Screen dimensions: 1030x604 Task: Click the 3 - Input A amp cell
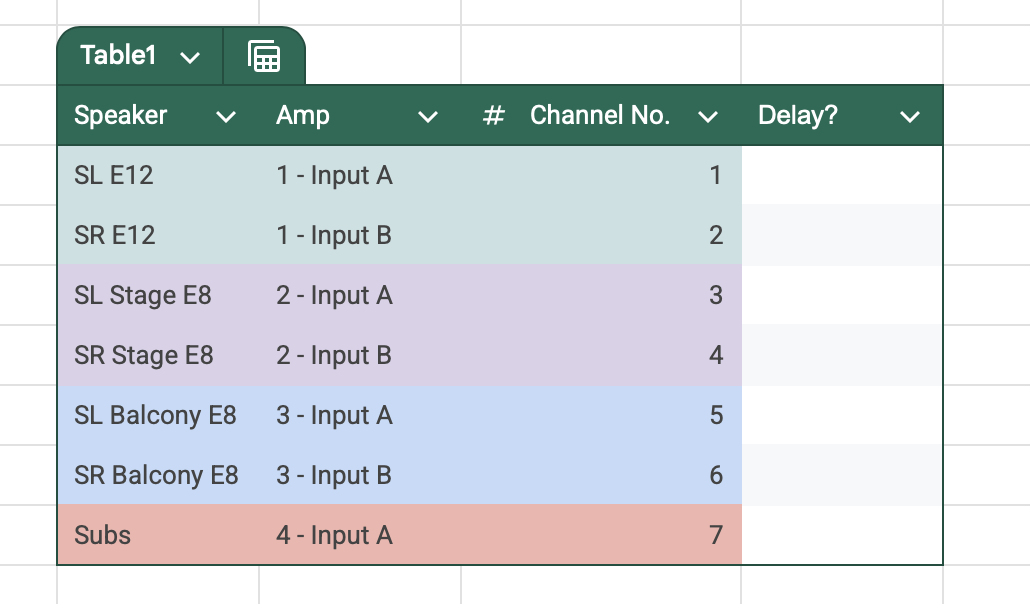coord(360,415)
